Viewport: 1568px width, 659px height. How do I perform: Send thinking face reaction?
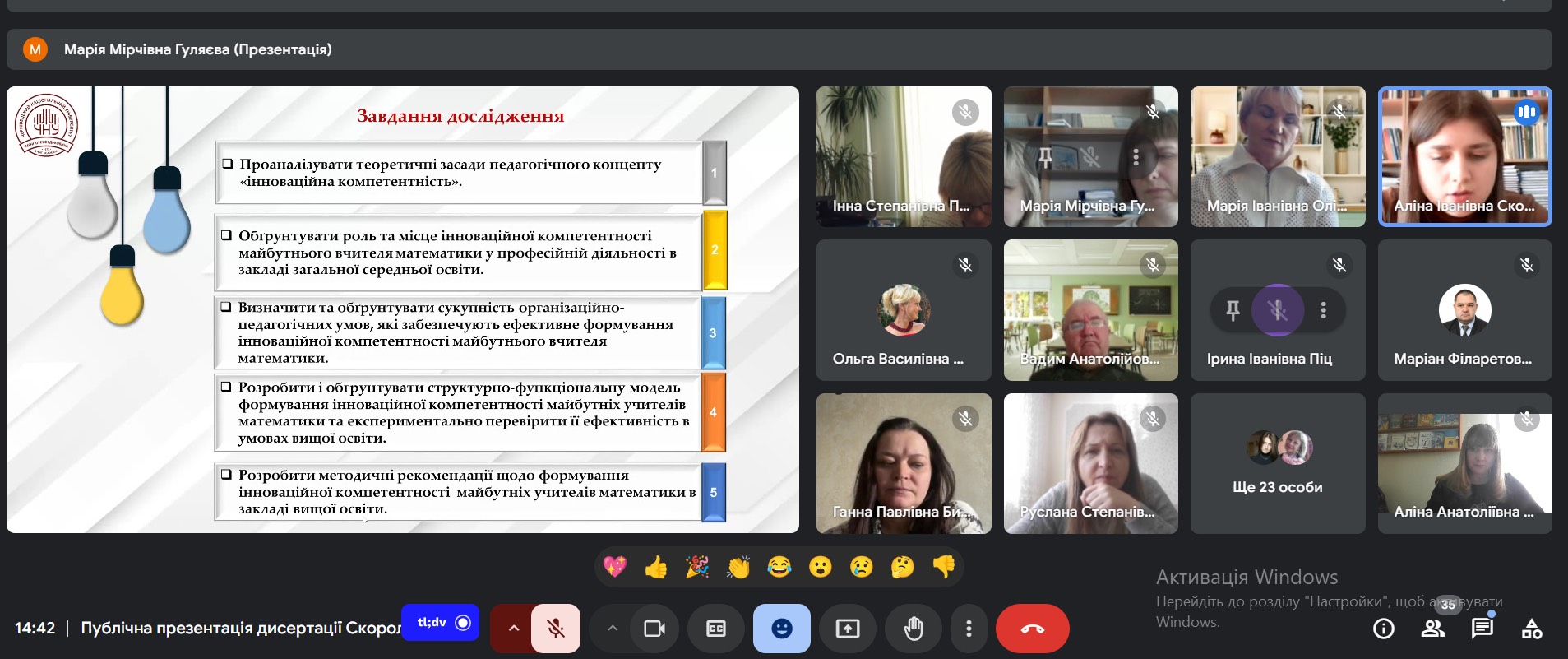[903, 566]
